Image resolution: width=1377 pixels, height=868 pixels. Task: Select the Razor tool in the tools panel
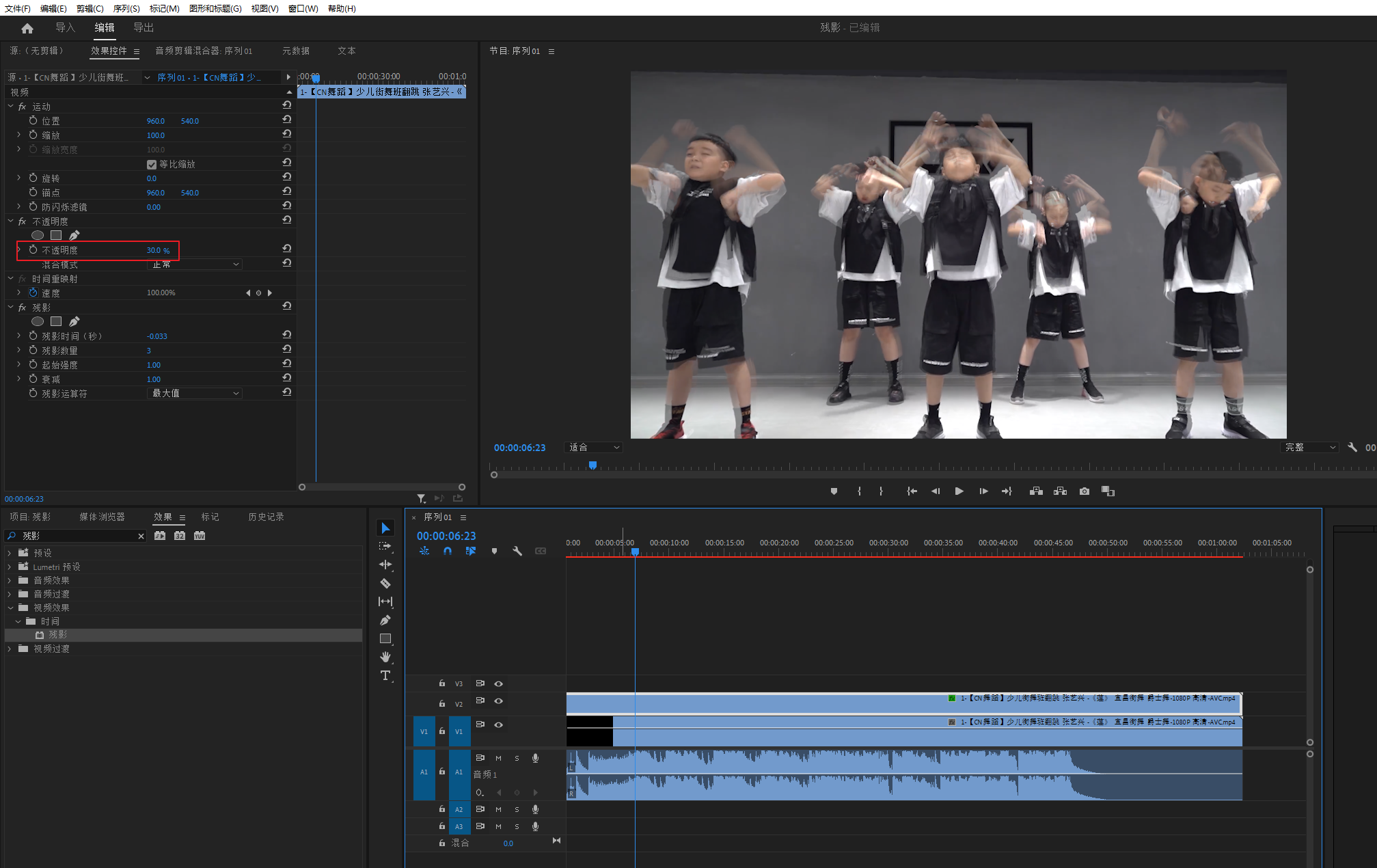385,583
